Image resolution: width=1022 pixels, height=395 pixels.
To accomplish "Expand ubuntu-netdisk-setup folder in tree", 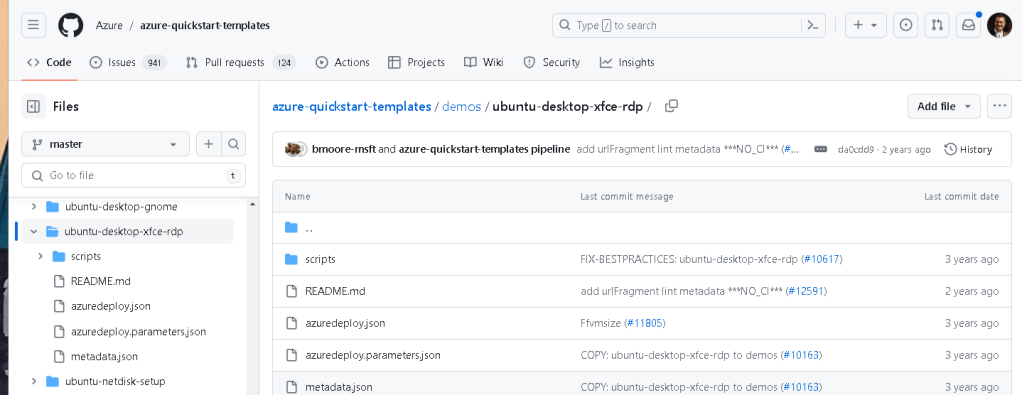I will (33, 381).
